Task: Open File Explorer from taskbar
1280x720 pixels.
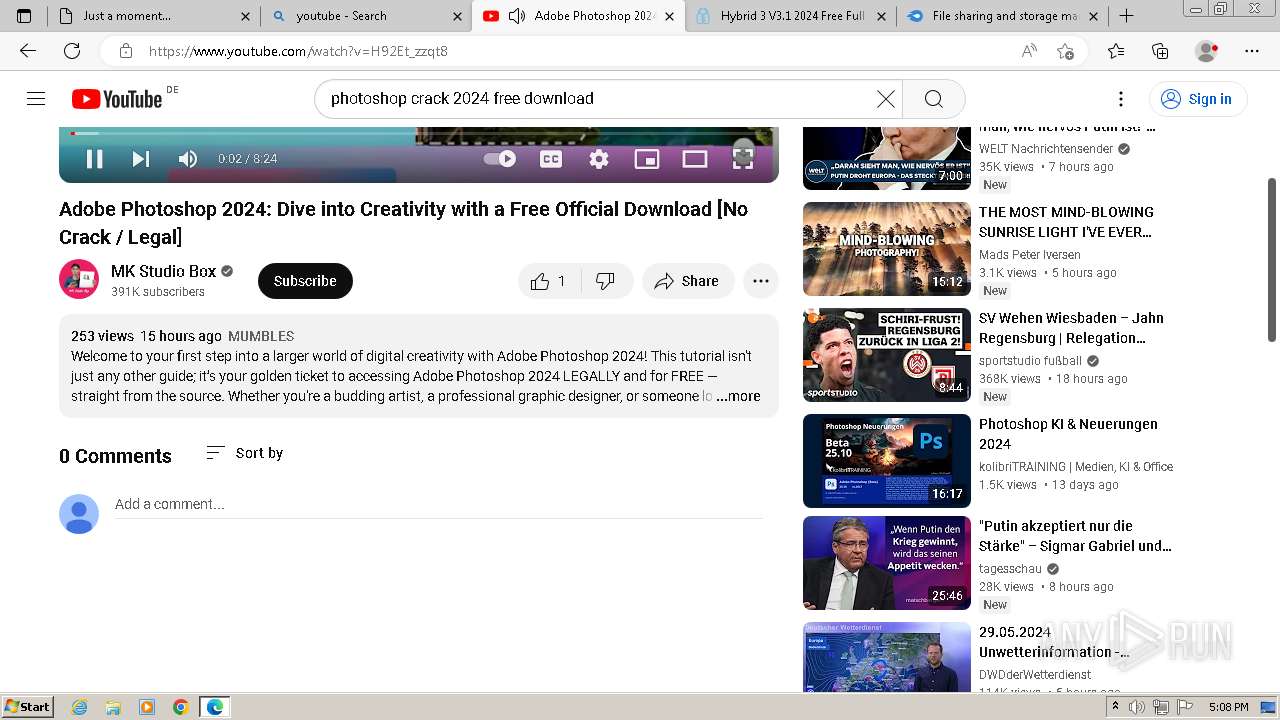Action: [113, 707]
